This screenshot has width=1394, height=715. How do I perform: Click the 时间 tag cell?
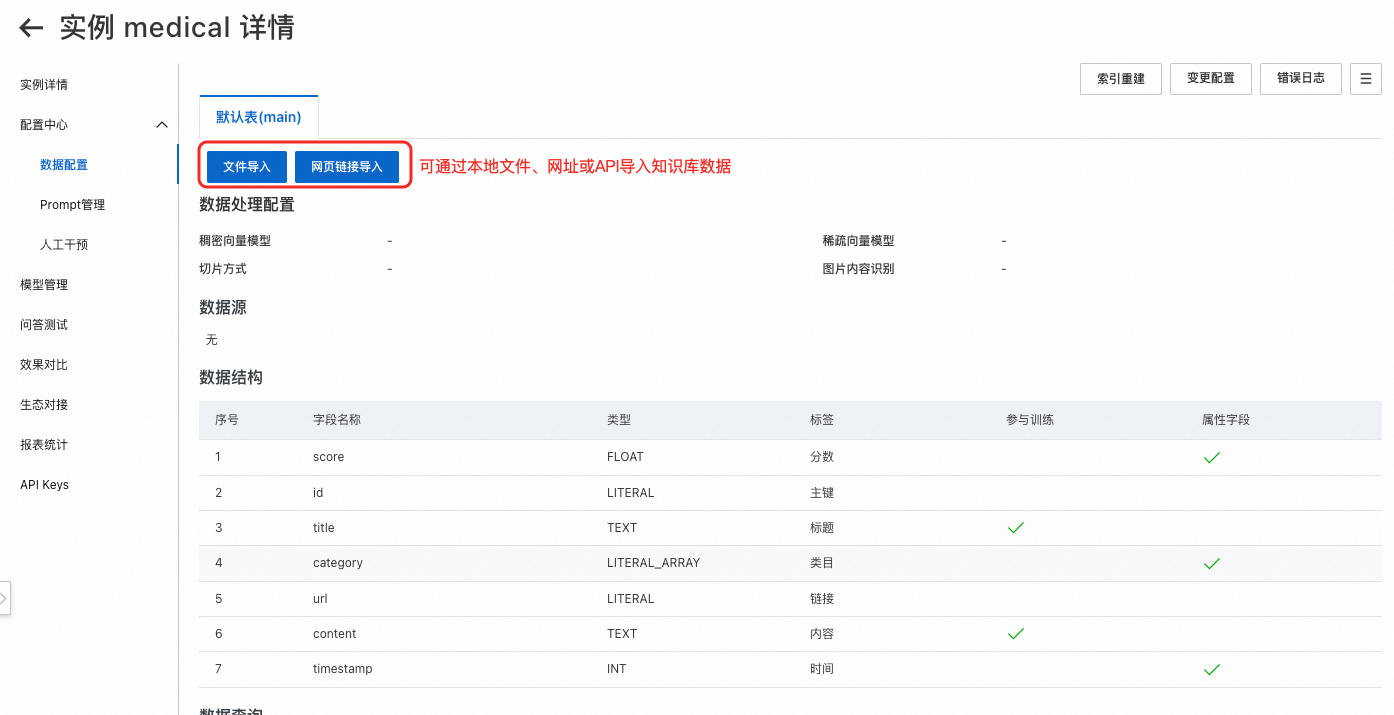point(822,669)
